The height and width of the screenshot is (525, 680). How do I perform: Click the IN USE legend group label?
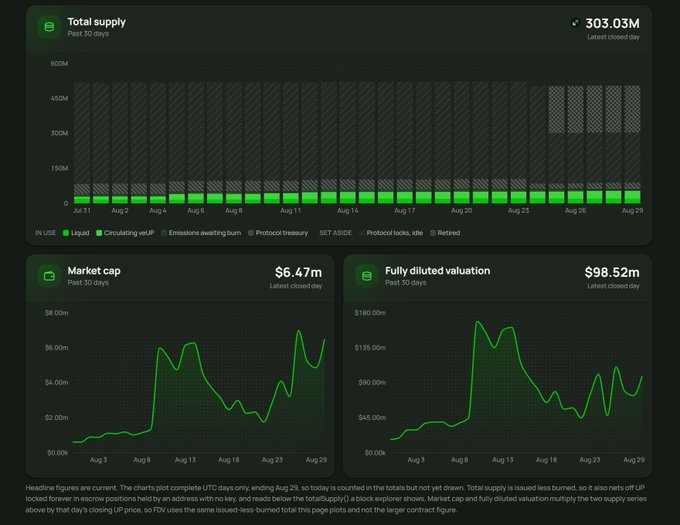[x=46, y=233]
